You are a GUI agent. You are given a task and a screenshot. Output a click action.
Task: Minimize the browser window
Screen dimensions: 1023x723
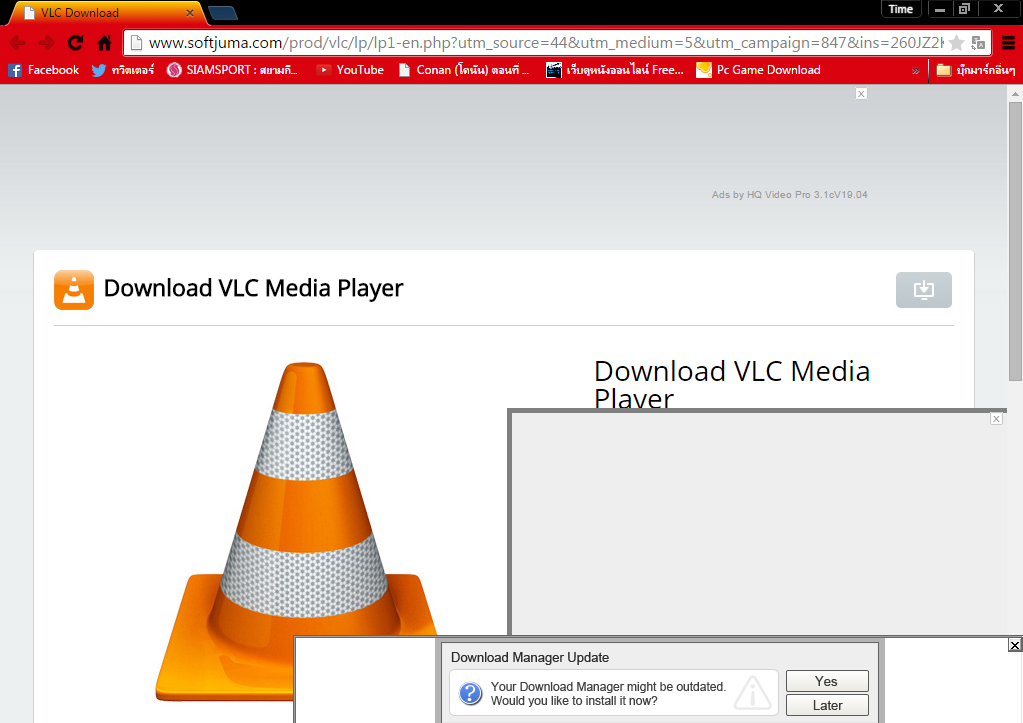point(940,9)
